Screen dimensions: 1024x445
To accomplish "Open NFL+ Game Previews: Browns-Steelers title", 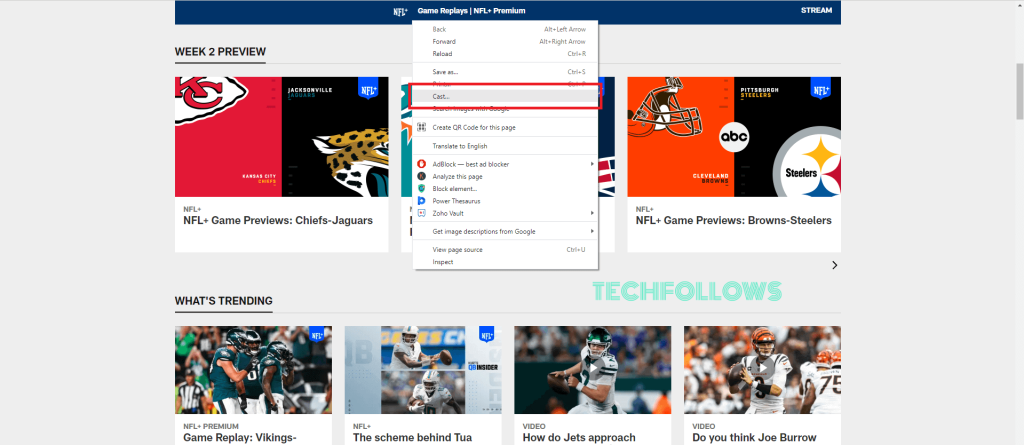I will point(733,221).
